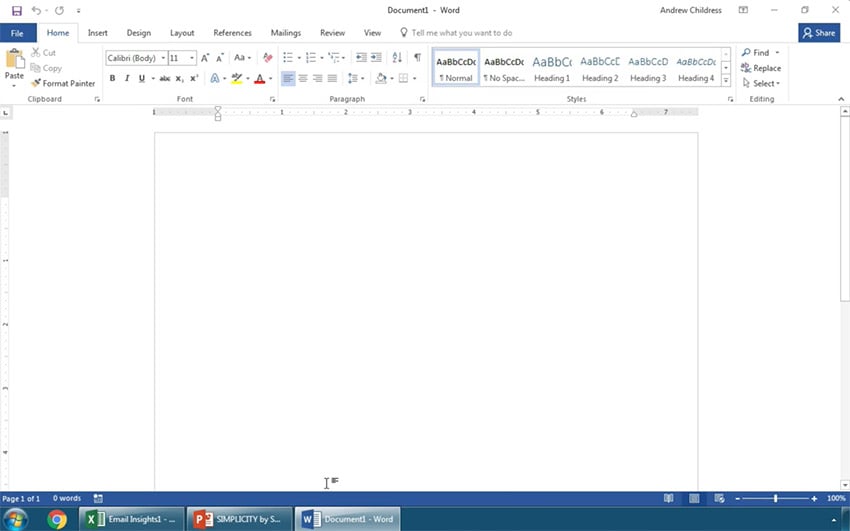The image size is (850, 531).
Task: Increase indent of the paragraph
Action: (376, 58)
